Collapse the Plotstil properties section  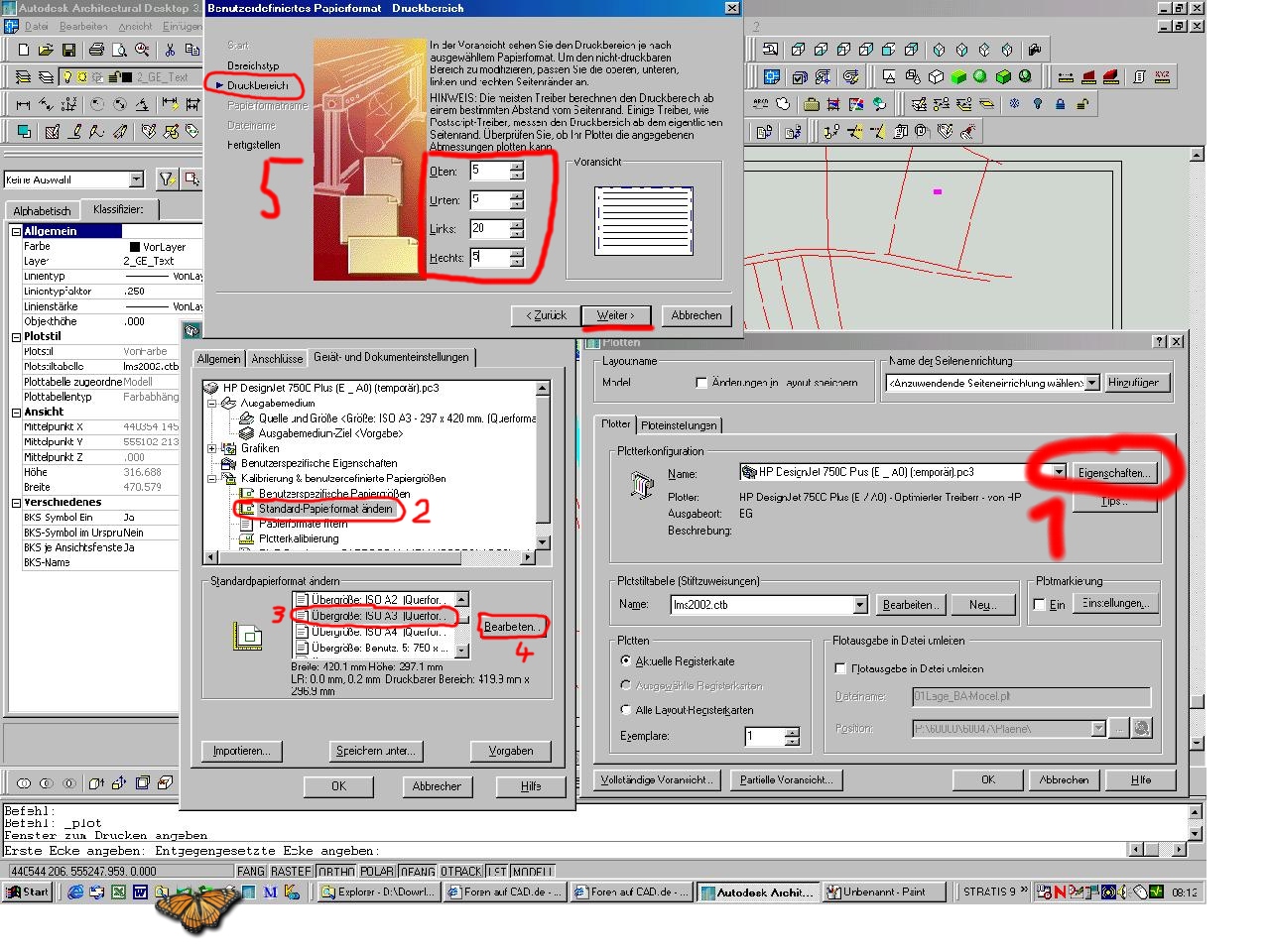pos(16,337)
